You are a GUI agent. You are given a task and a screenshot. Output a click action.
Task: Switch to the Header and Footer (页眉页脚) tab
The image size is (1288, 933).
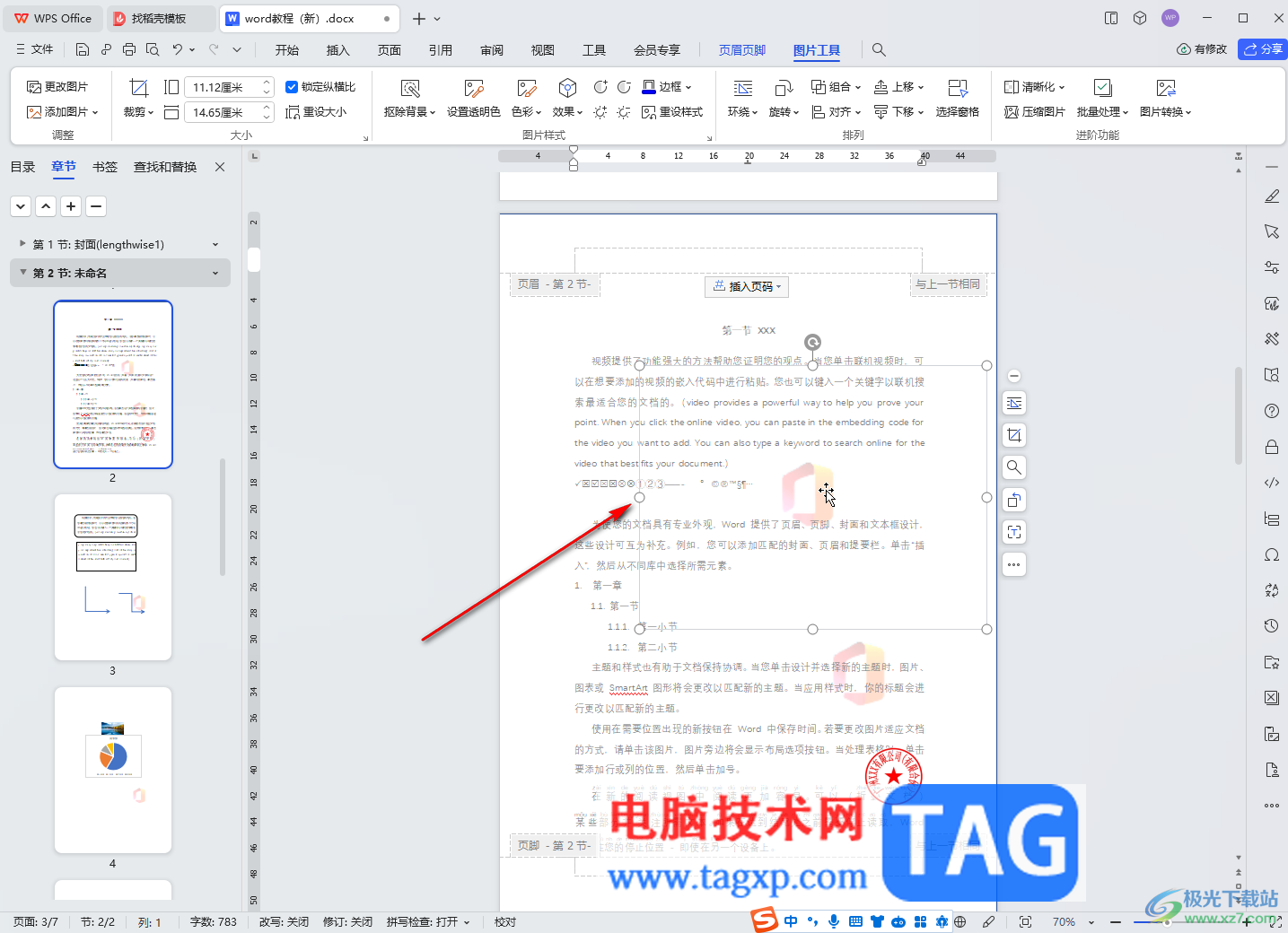click(x=742, y=50)
